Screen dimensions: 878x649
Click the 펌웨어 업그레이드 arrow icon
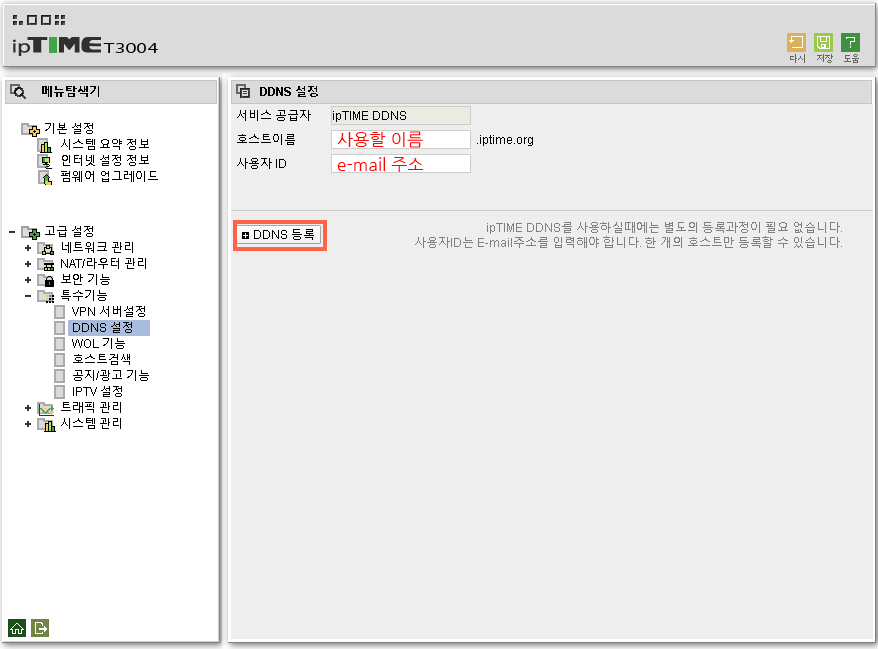(45, 178)
